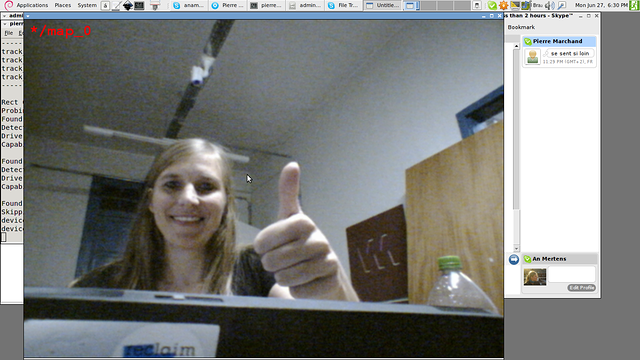Click An Mertens profile thumbnail
640x360 pixels.
(535, 277)
